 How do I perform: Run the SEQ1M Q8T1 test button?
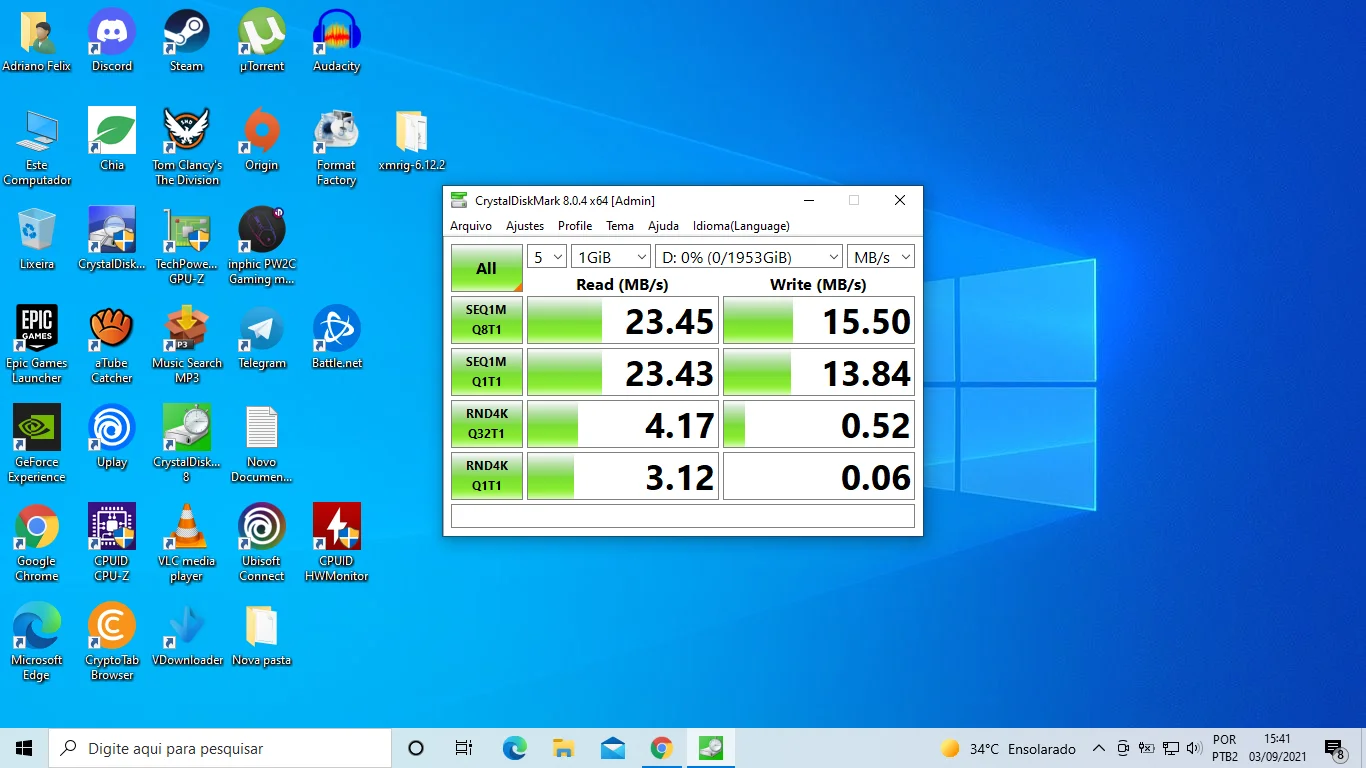click(486, 321)
